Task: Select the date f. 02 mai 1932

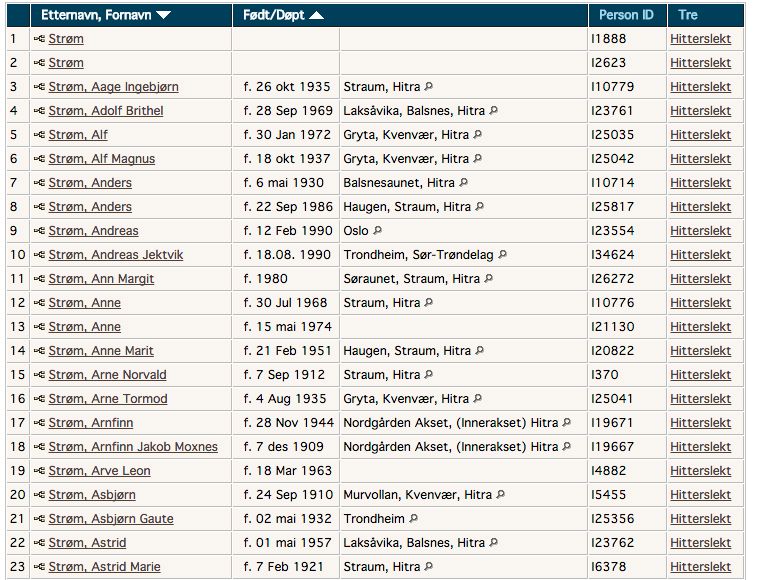Action: click(x=288, y=518)
